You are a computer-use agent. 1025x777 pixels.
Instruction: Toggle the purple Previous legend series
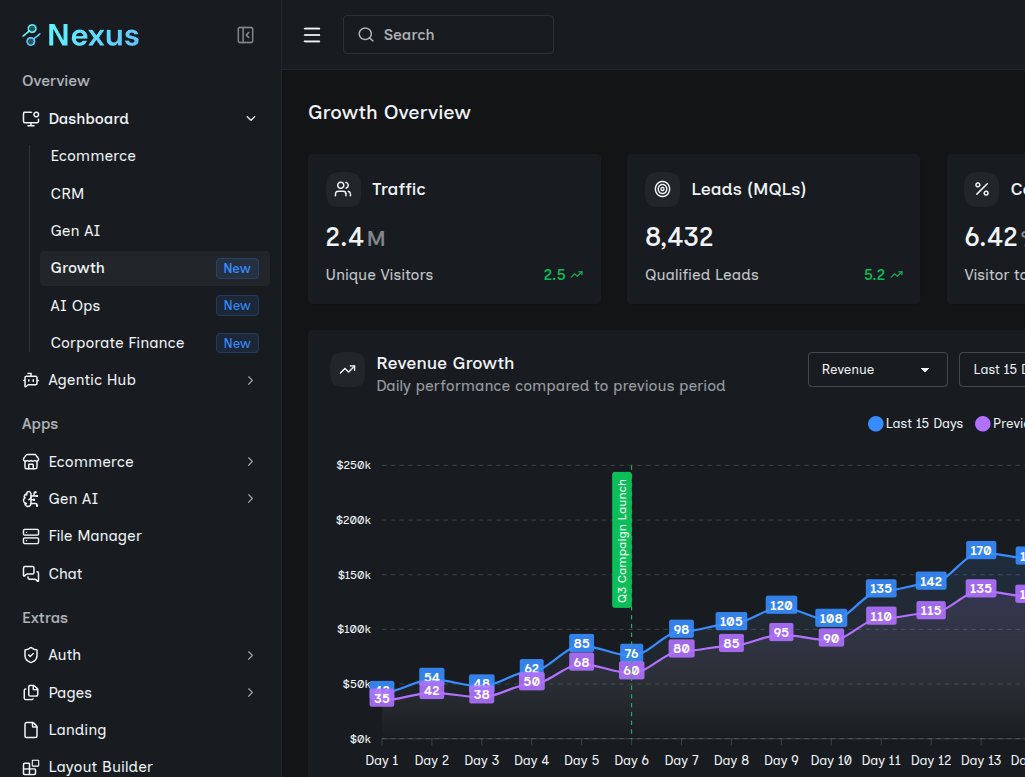point(1000,424)
